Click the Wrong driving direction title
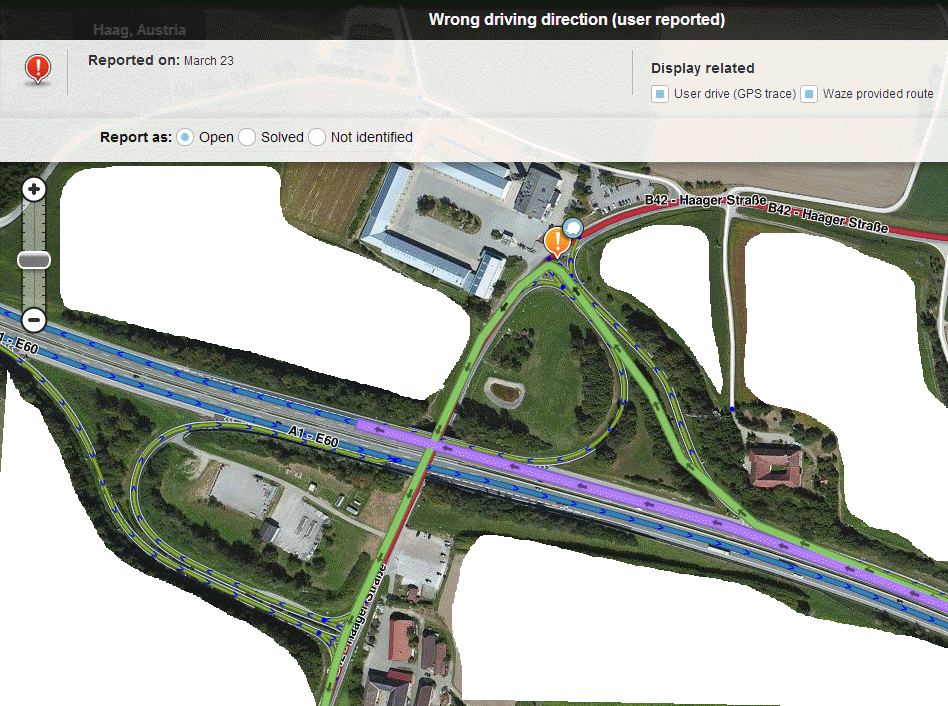The width and height of the screenshot is (948, 706). click(577, 19)
